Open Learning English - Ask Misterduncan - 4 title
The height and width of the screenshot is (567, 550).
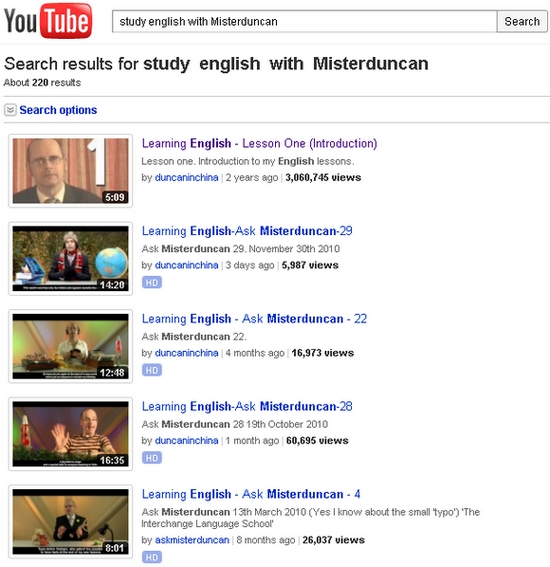(x=251, y=494)
